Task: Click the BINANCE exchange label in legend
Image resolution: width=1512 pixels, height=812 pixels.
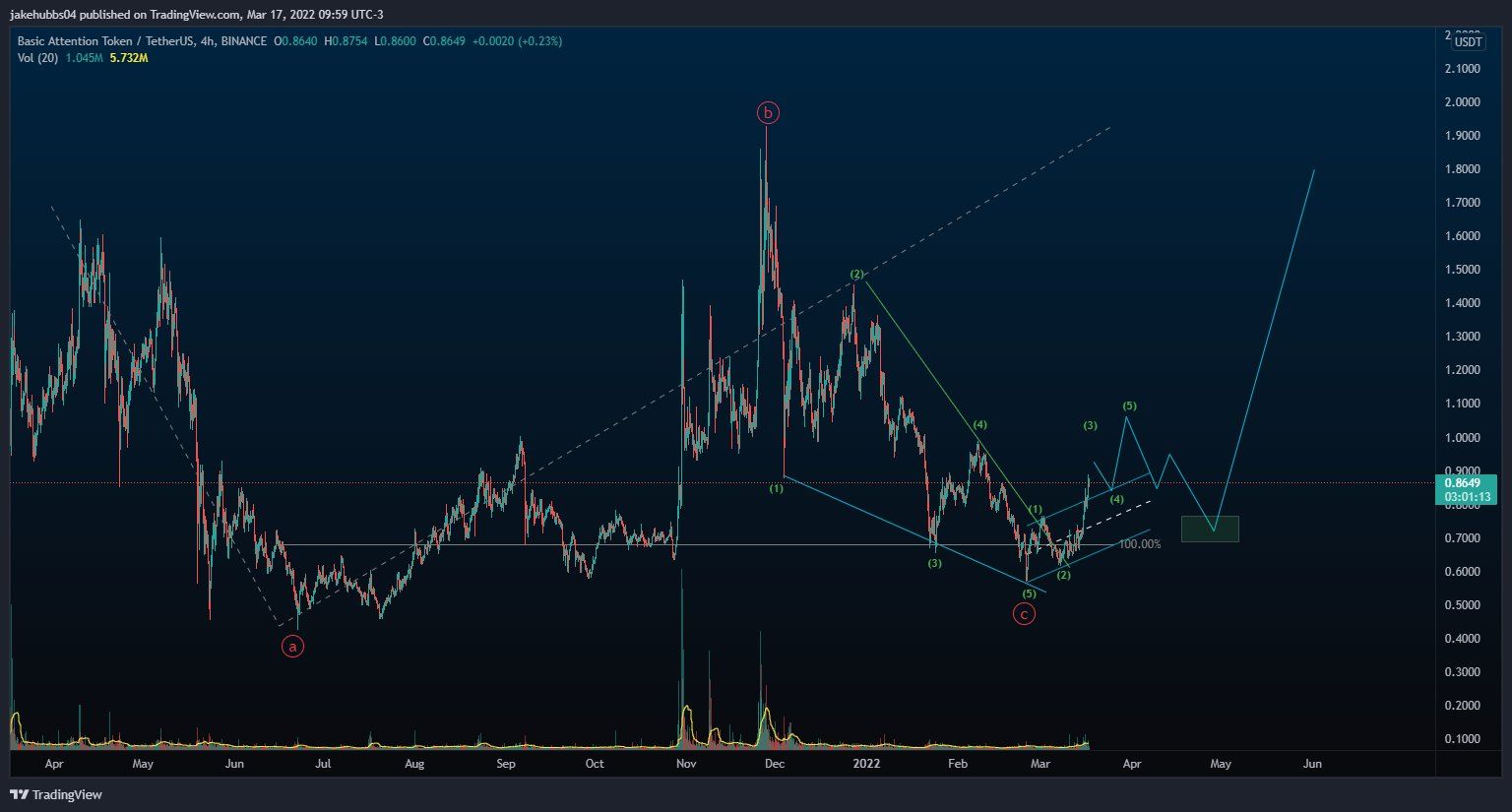Action: click(x=243, y=41)
